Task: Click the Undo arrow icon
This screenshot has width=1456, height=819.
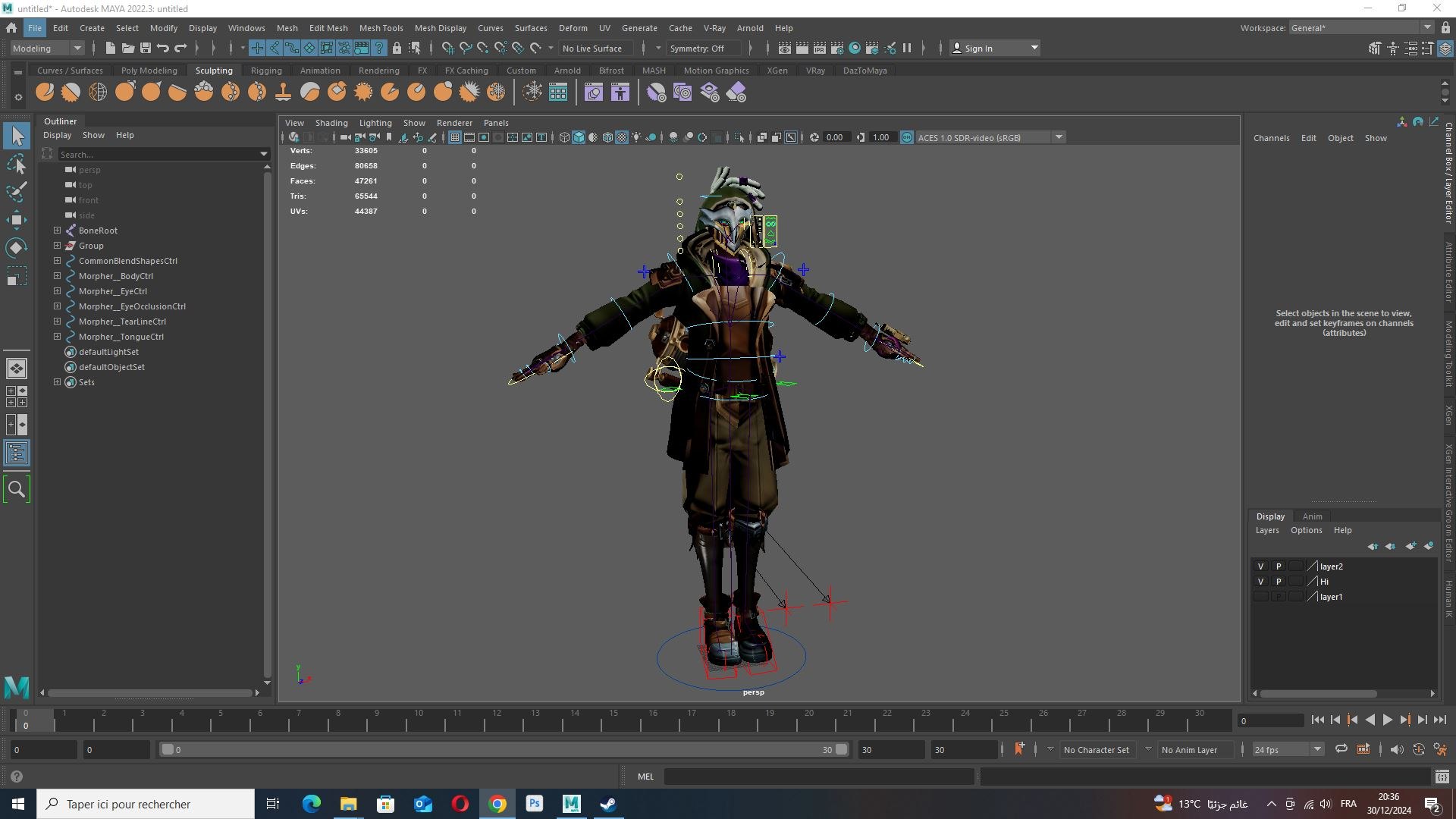Action: [x=162, y=48]
